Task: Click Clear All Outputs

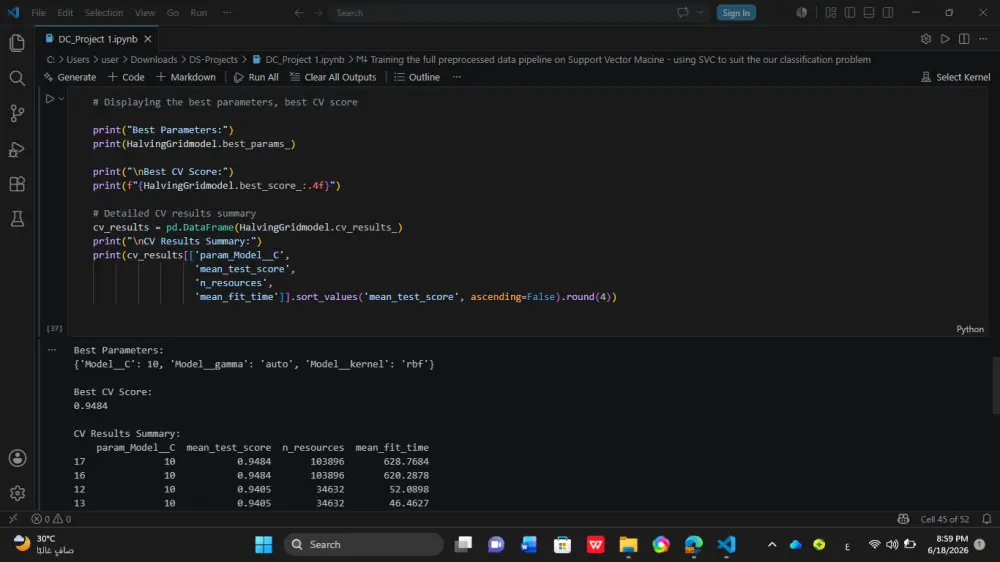Action: [333, 77]
